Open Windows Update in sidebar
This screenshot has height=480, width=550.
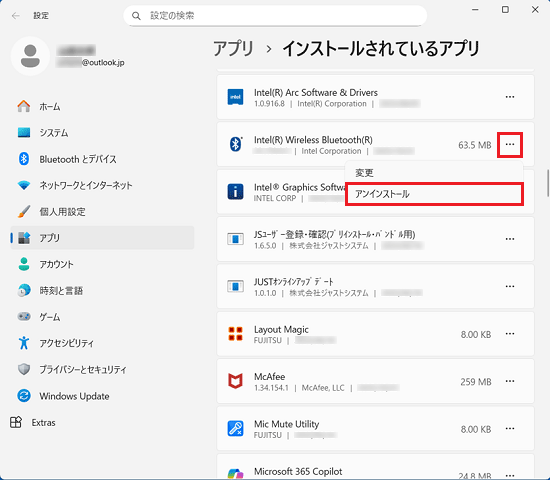(x=102, y=396)
